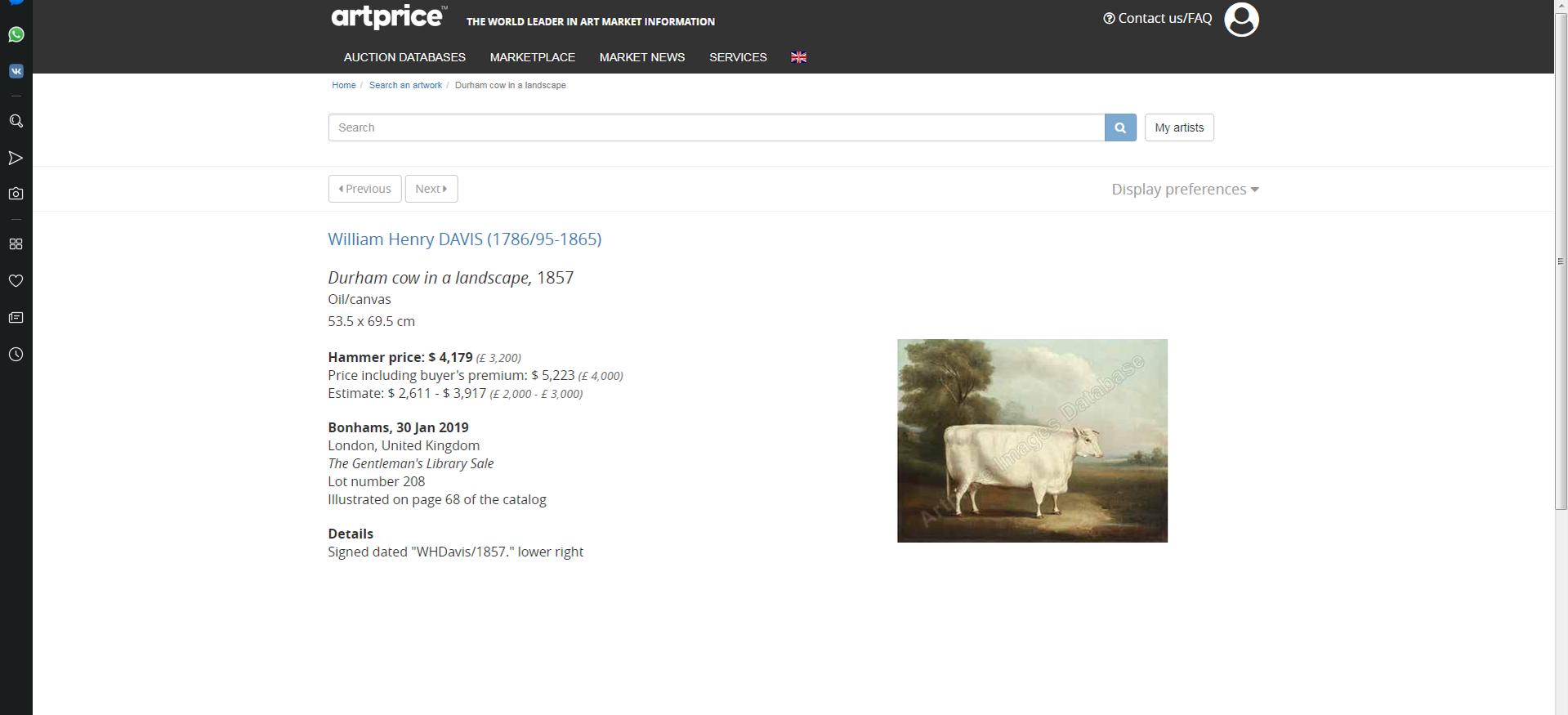Click the text "The Gentleman's Library Sale"
1568x715 pixels.
(x=410, y=463)
